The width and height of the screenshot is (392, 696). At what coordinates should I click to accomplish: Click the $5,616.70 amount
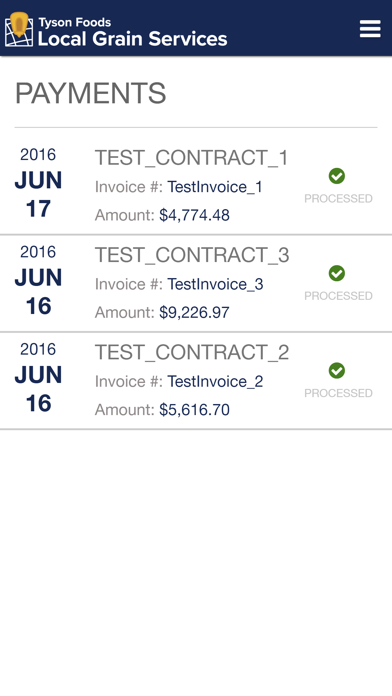(194, 410)
